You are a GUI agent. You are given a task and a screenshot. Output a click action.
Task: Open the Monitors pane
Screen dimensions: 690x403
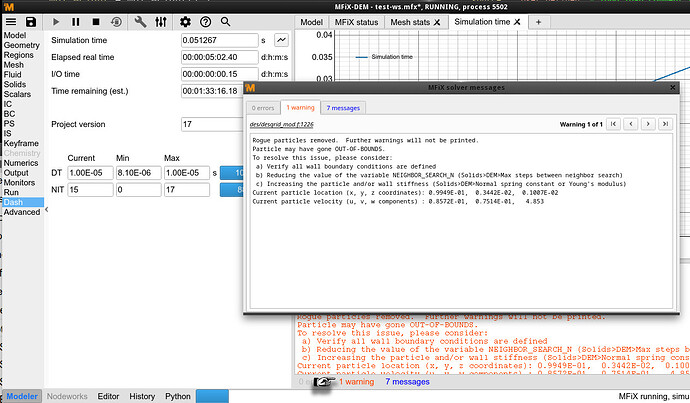click(19, 182)
